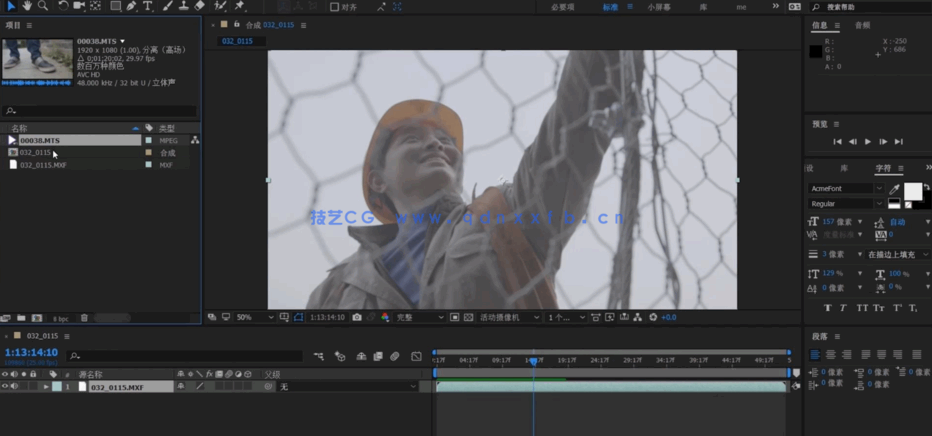Screen dimensions: 932x436
Task: Select the Hand tool
Action: point(27,6)
